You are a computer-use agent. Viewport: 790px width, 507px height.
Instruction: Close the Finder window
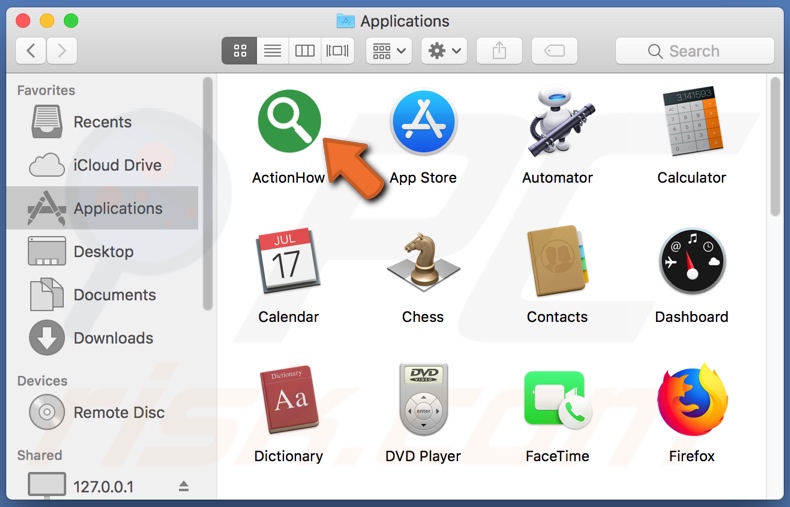(23, 21)
